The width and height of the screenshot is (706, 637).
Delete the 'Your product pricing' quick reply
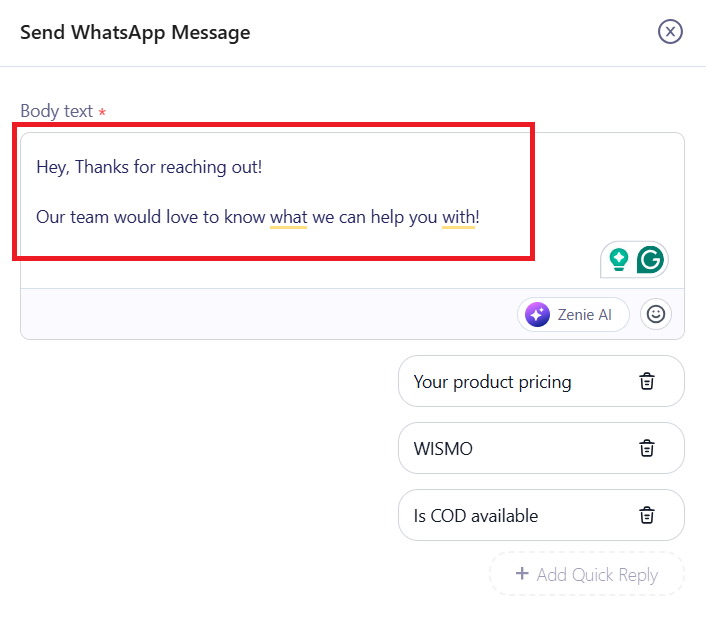[647, 381]
